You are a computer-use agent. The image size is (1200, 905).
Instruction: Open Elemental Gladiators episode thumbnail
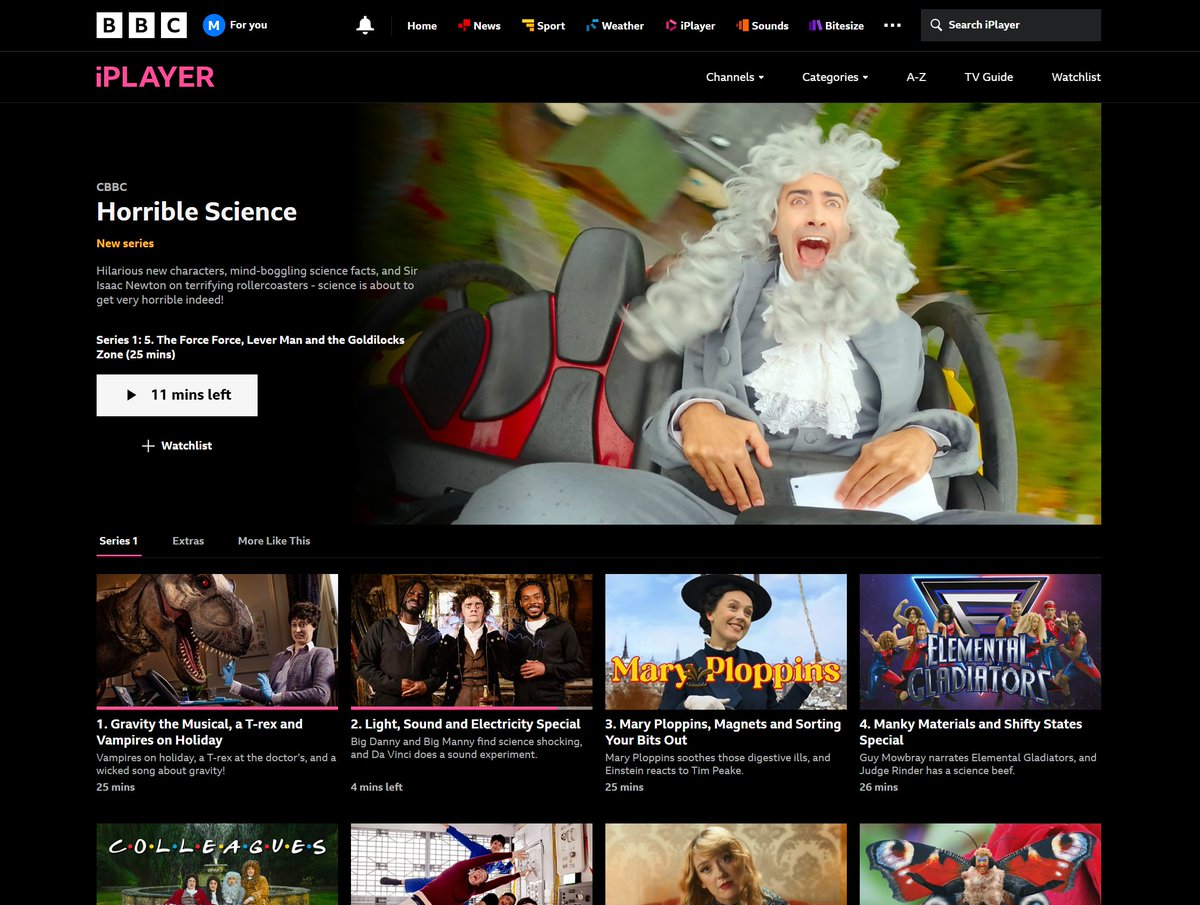(x=980, y=640)
